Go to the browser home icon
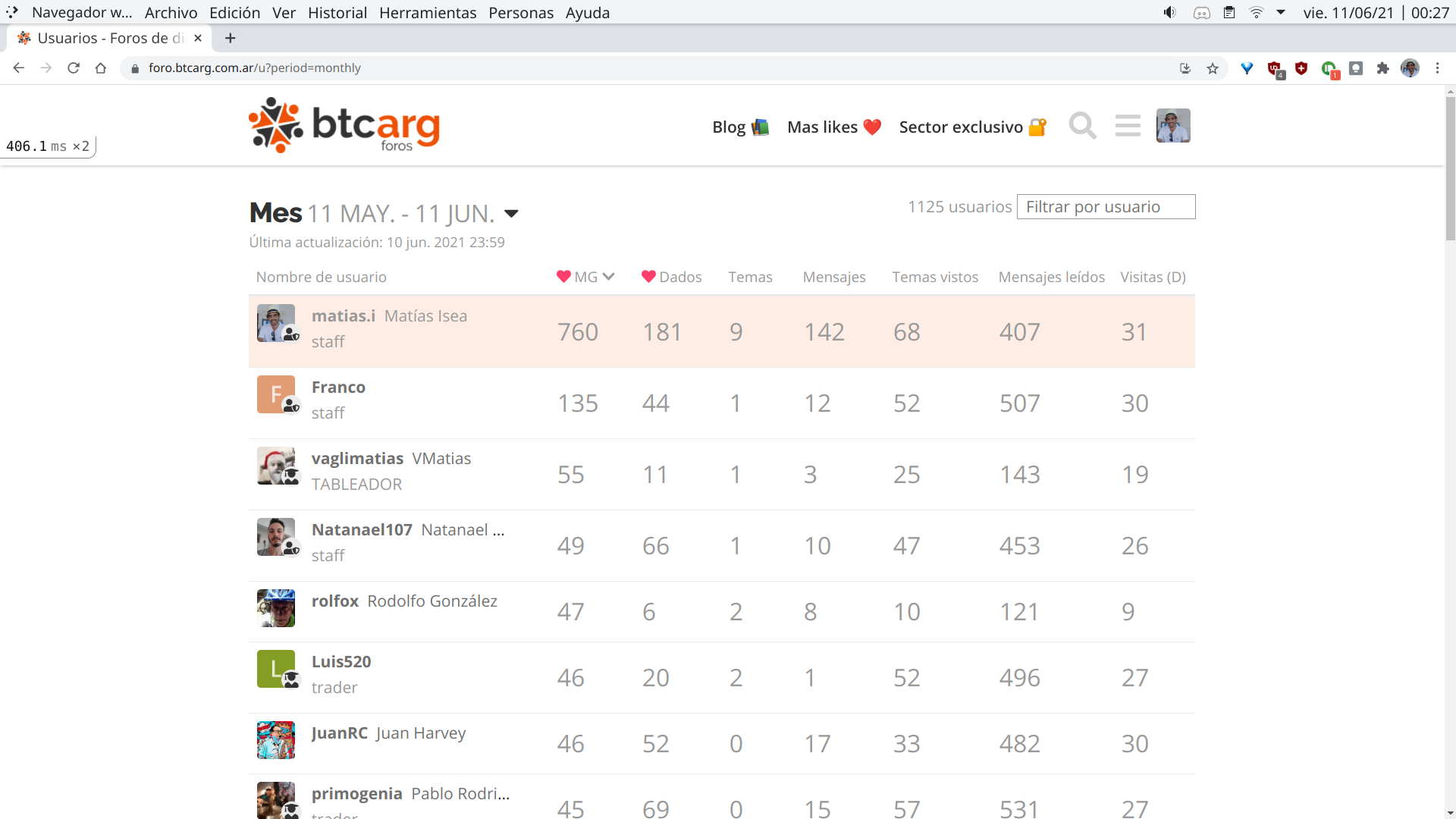 click(101, 68)
